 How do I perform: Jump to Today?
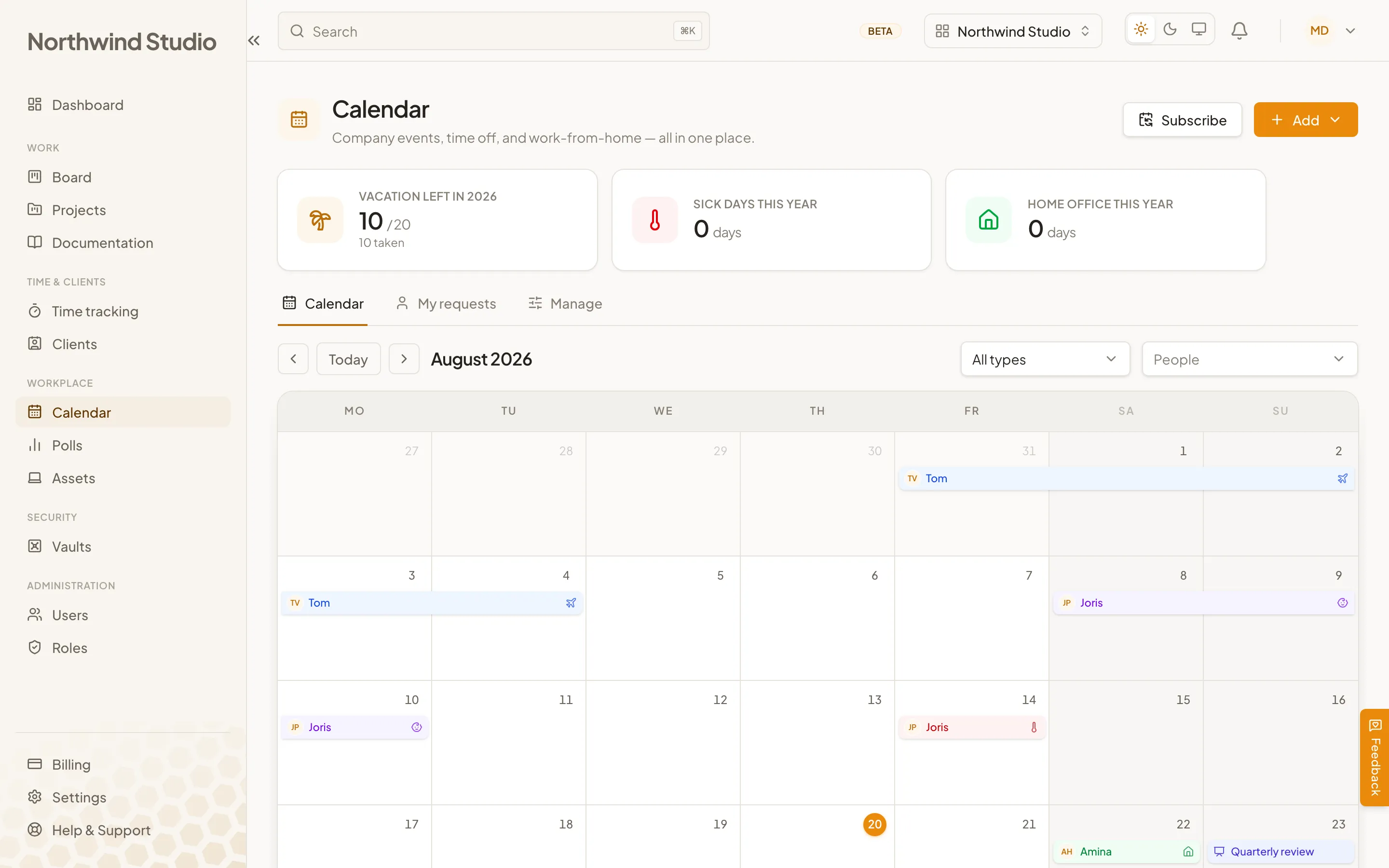click(x=348, y=359)
